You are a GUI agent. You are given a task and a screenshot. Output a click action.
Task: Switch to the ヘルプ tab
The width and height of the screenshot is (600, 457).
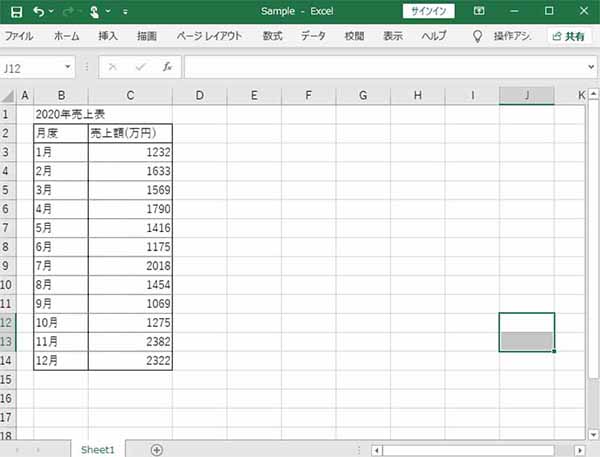click(x=434, y=36)
